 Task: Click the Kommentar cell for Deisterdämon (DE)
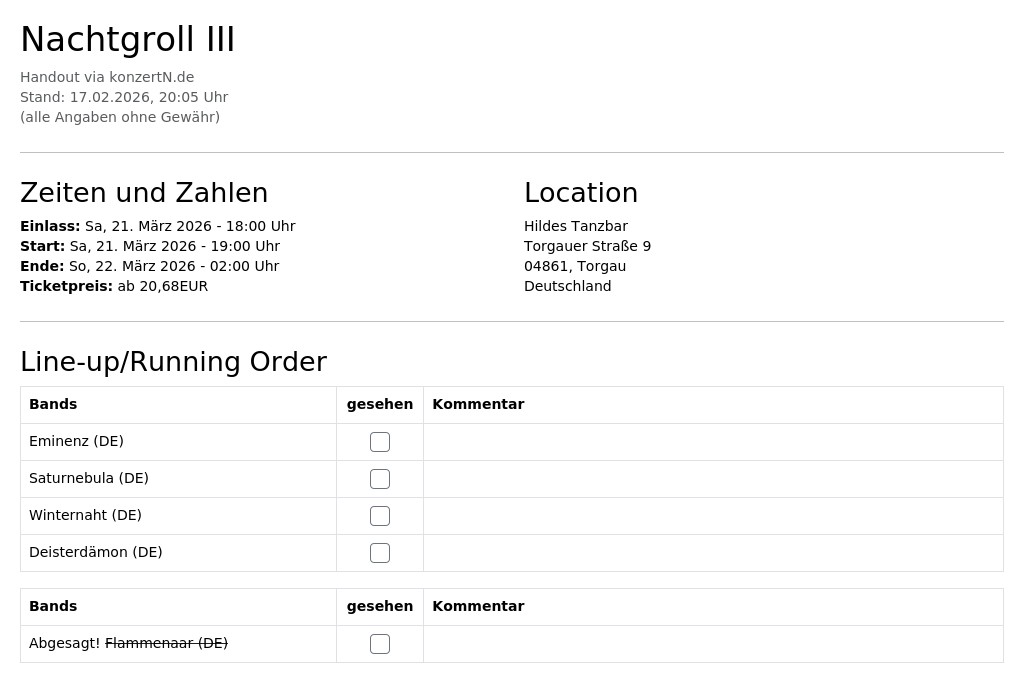(713, 553)
